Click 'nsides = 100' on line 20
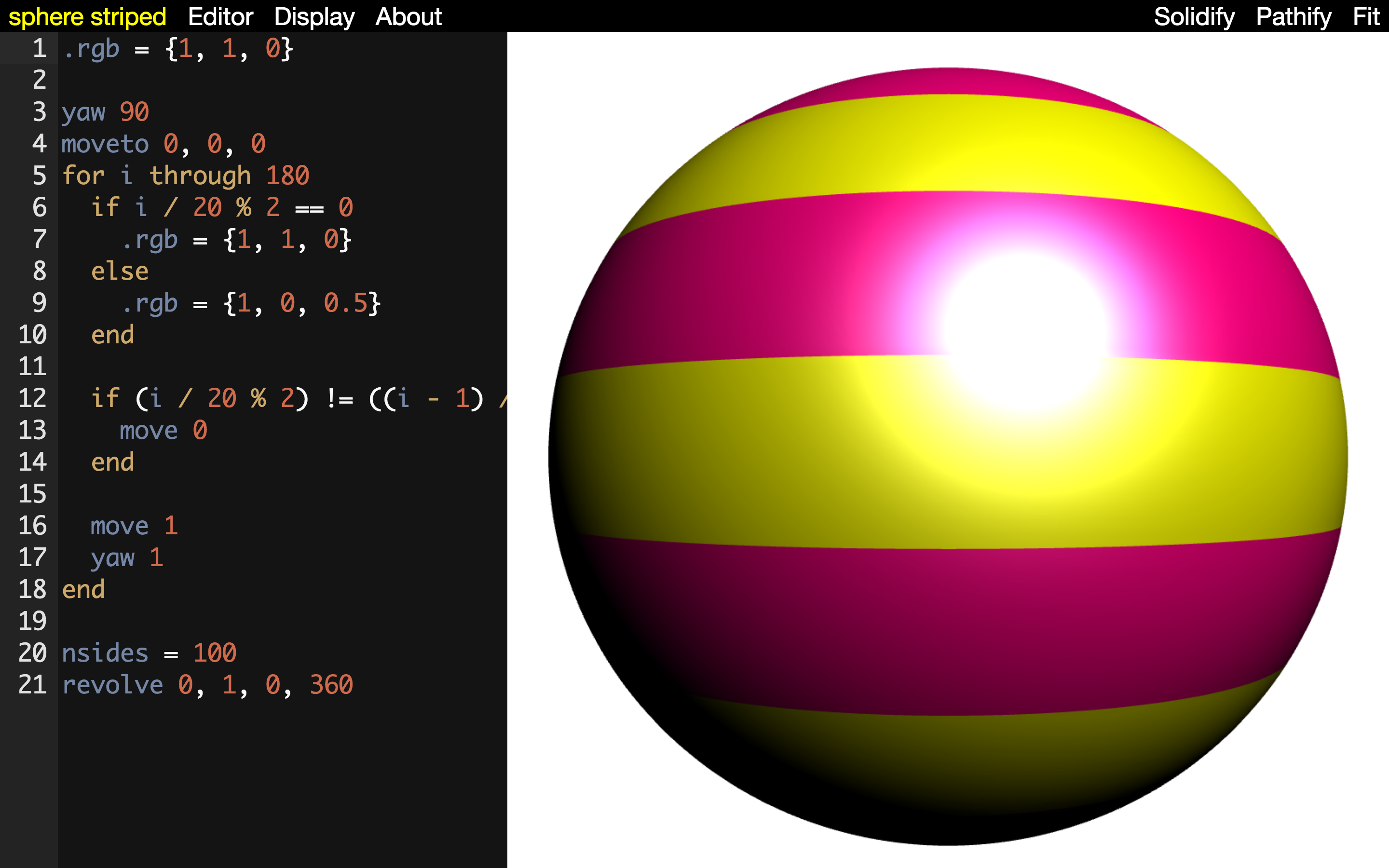This screenshot has width=1389, height=868. point(149,653)
